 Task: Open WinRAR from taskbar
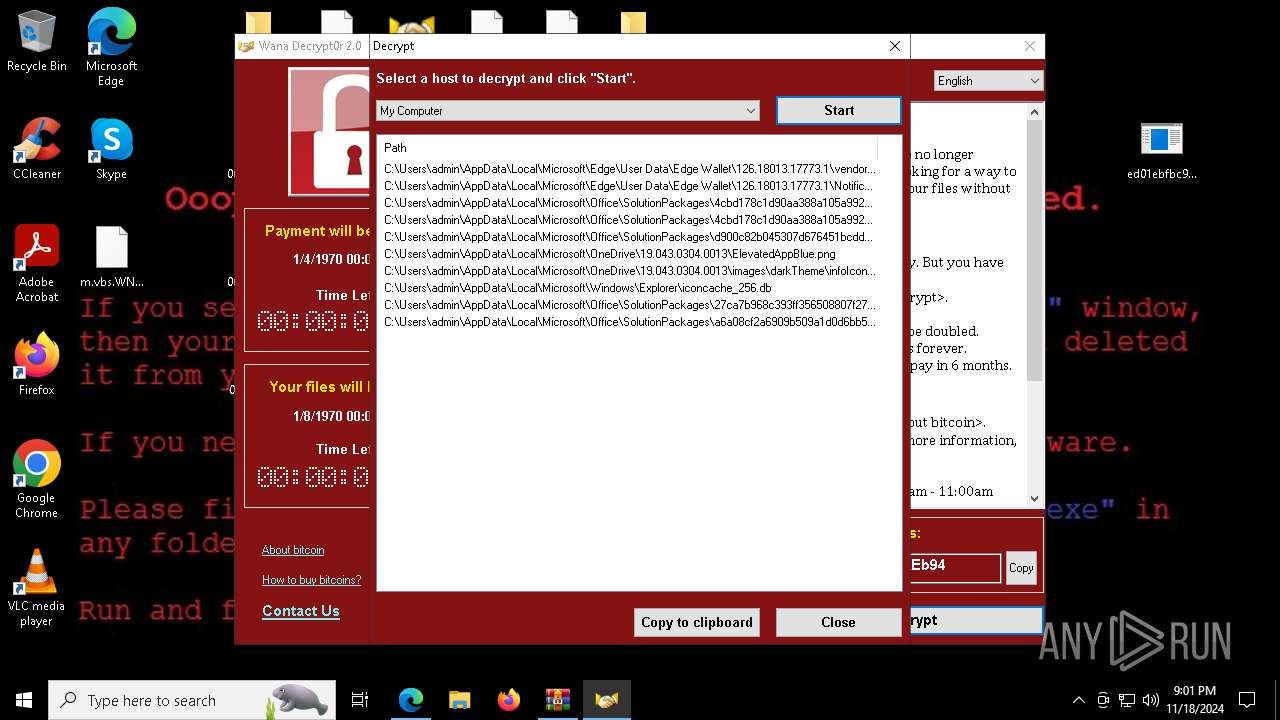557,700
